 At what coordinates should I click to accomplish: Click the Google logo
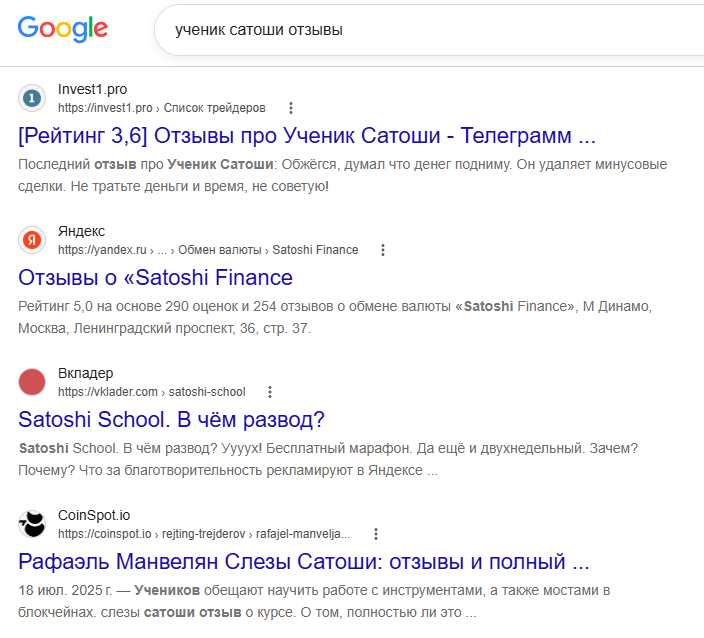63,29
